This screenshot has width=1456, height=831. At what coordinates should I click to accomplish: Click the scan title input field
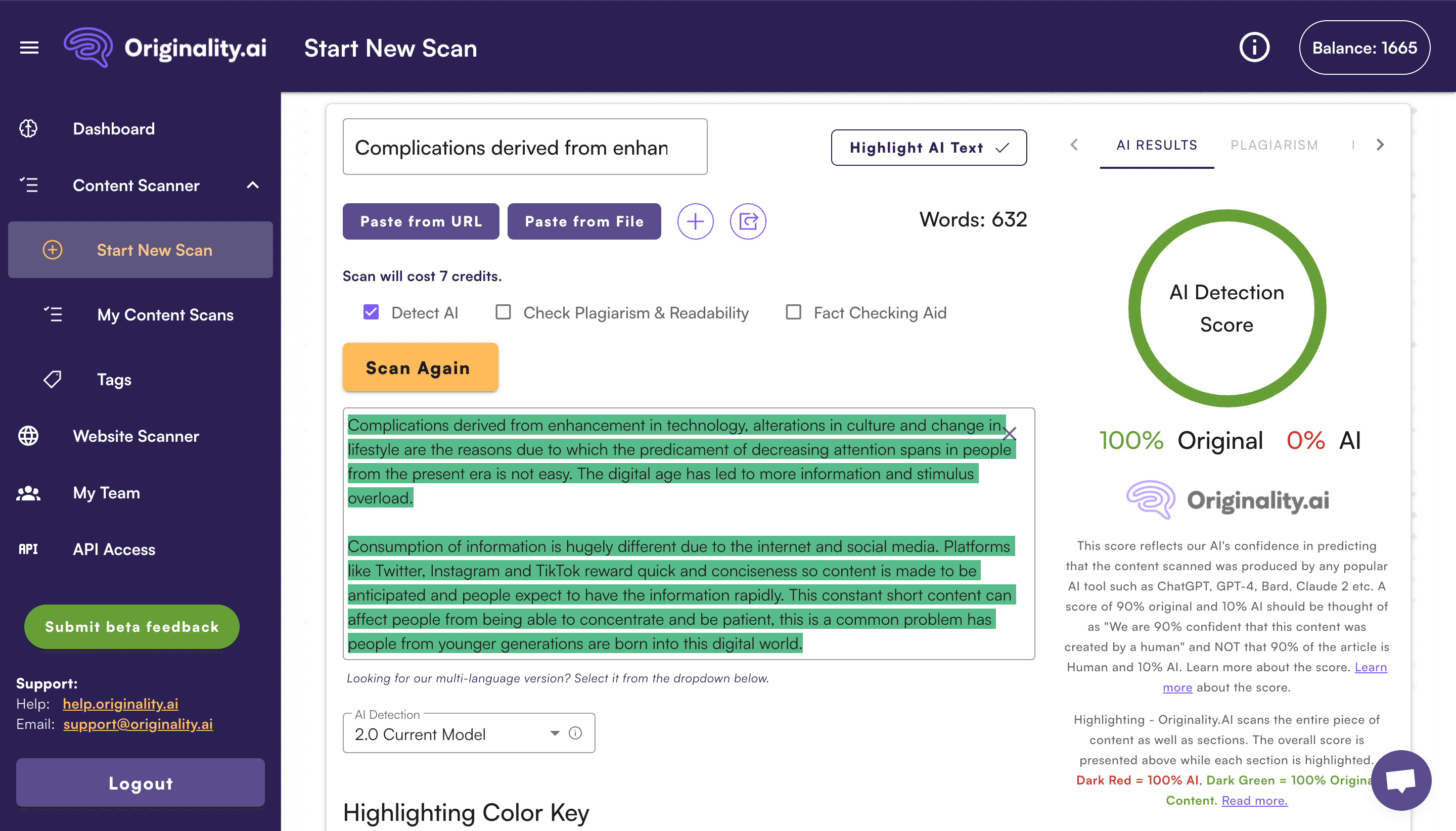[x=525, y=147]
